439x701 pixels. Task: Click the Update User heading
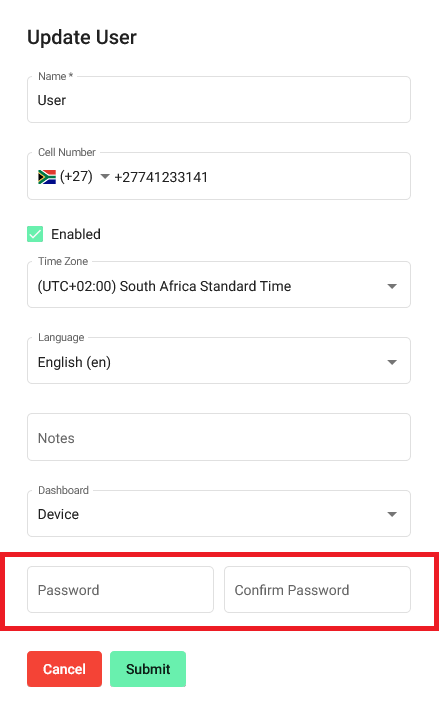point(82,37)
